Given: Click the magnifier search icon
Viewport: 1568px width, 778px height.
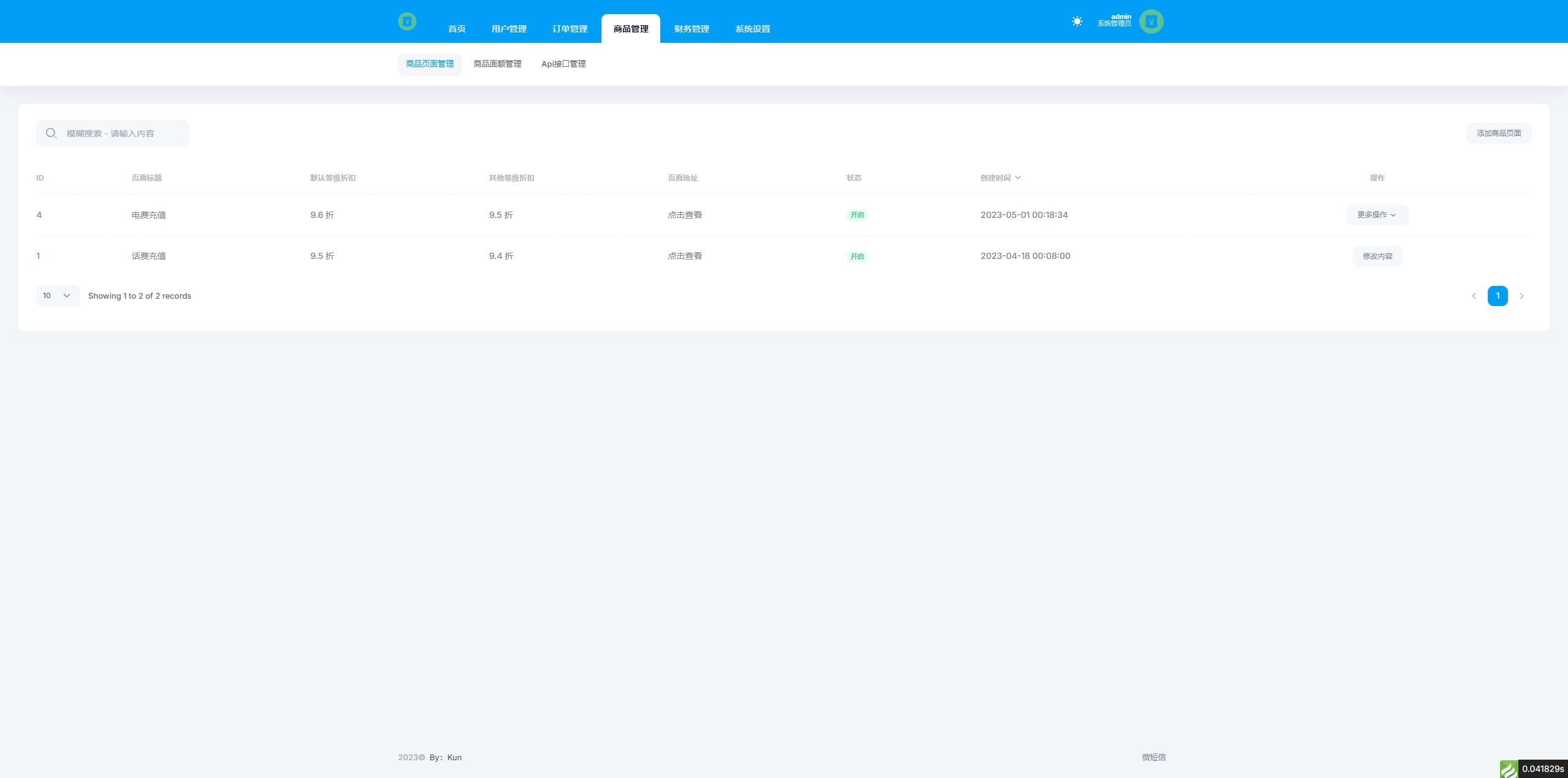Looking at the screenshot, I should point(51,133).
